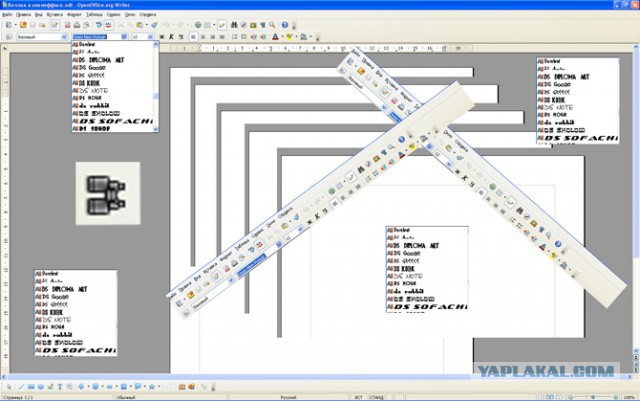Toggle AutoSpellcheck red underline ABC icon
The image size is (640, 401).
click(x=108, y=25)
